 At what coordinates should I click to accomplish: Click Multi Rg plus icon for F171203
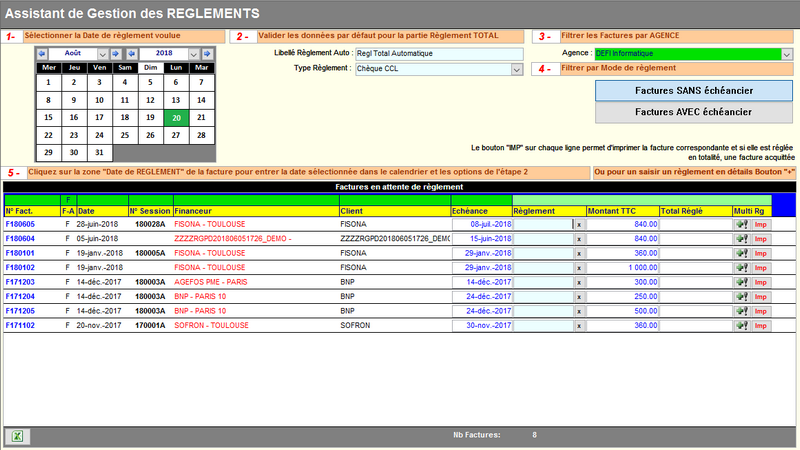[x=741, y=283]
